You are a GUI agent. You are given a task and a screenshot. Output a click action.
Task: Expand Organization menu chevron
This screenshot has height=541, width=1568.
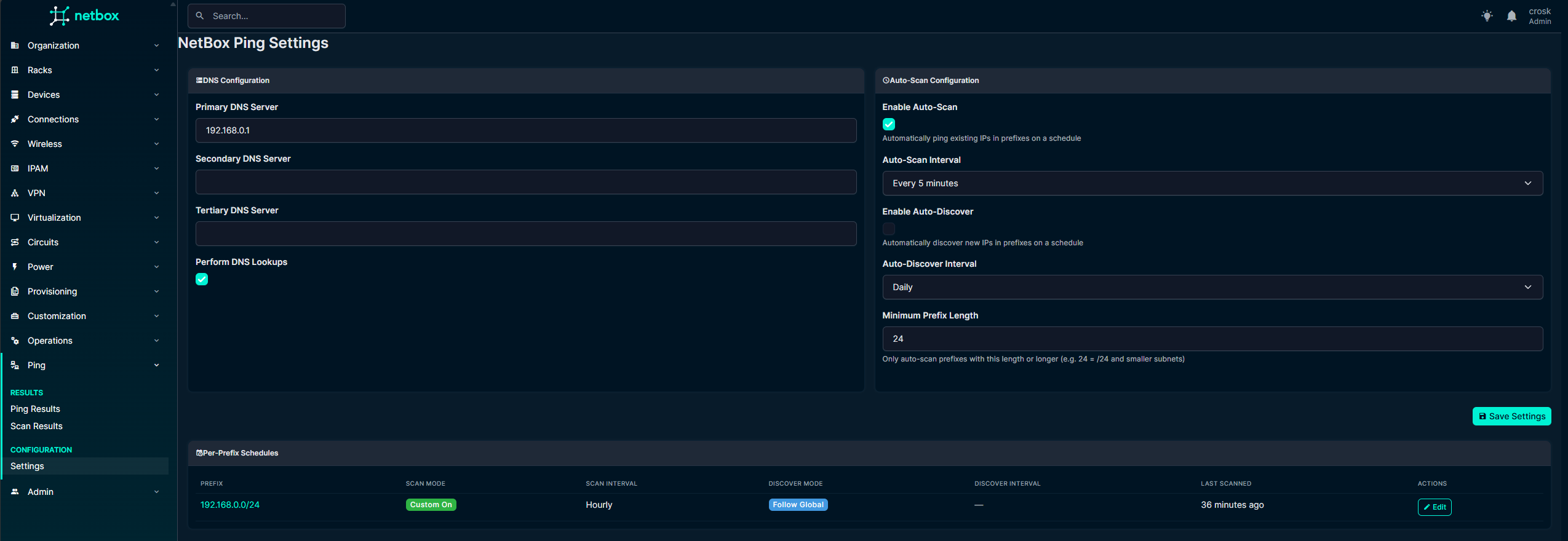pyautogui.click(x=156, y=45)
